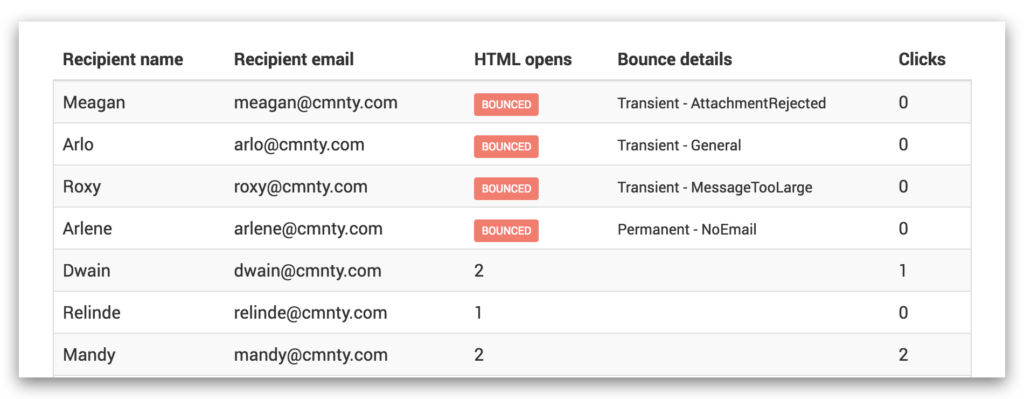Image resolution: width=1024 pixels, height=399 pixels.
Task: Click Arlene's BOUNCED status badge
Action: (506, 231)
